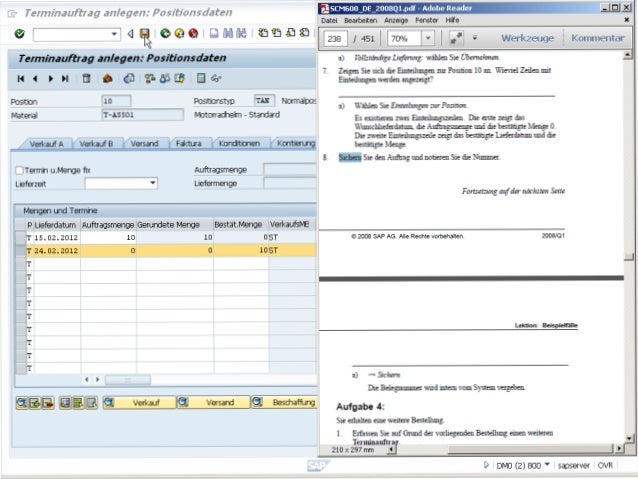Image resolution: width=638 pixels, height=479 pixels.
Task: Open Anzeige menu in Adobe Reader
Action: (396, 20)
